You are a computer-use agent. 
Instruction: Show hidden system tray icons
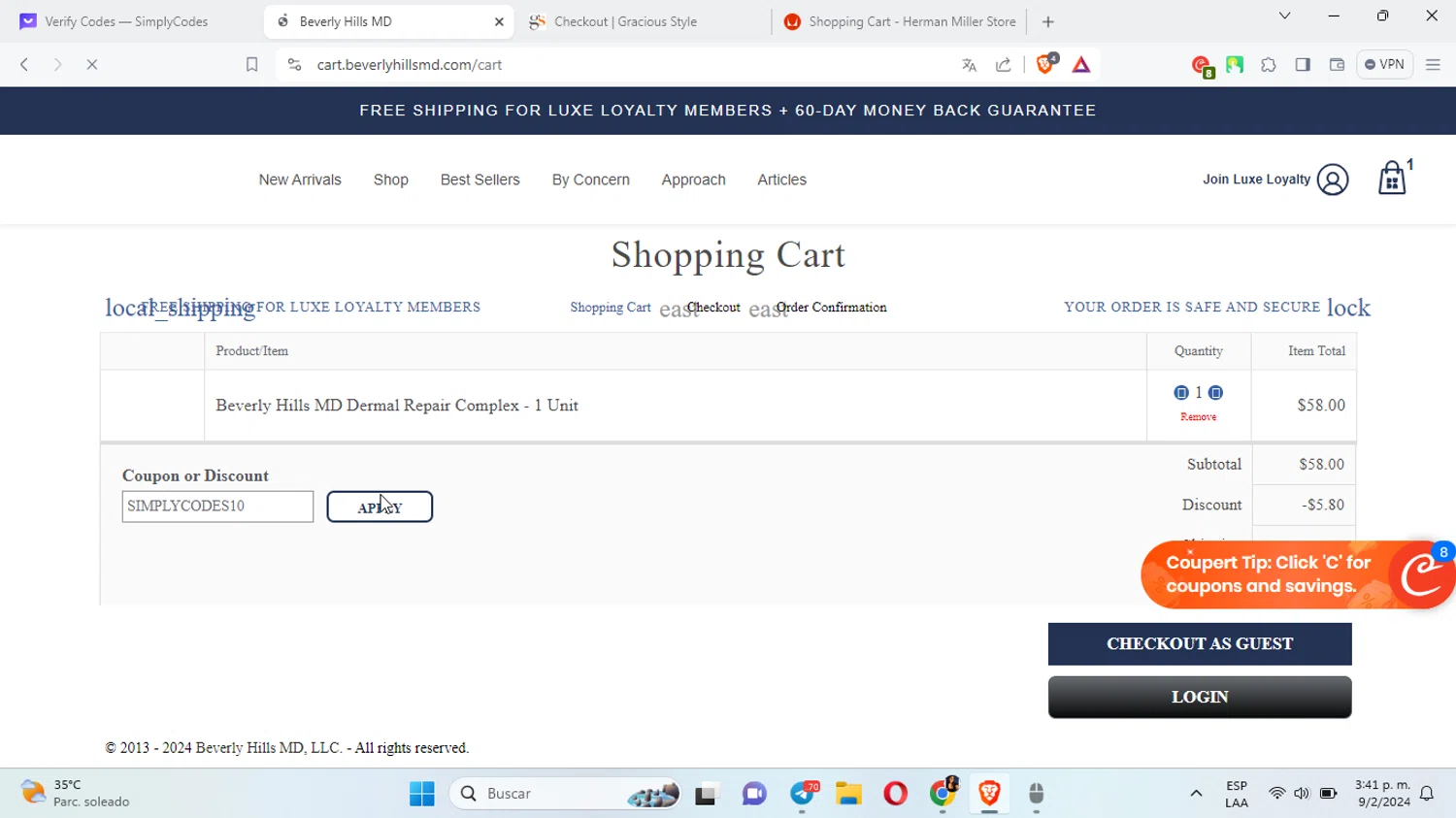click(x=1196, y=794)
